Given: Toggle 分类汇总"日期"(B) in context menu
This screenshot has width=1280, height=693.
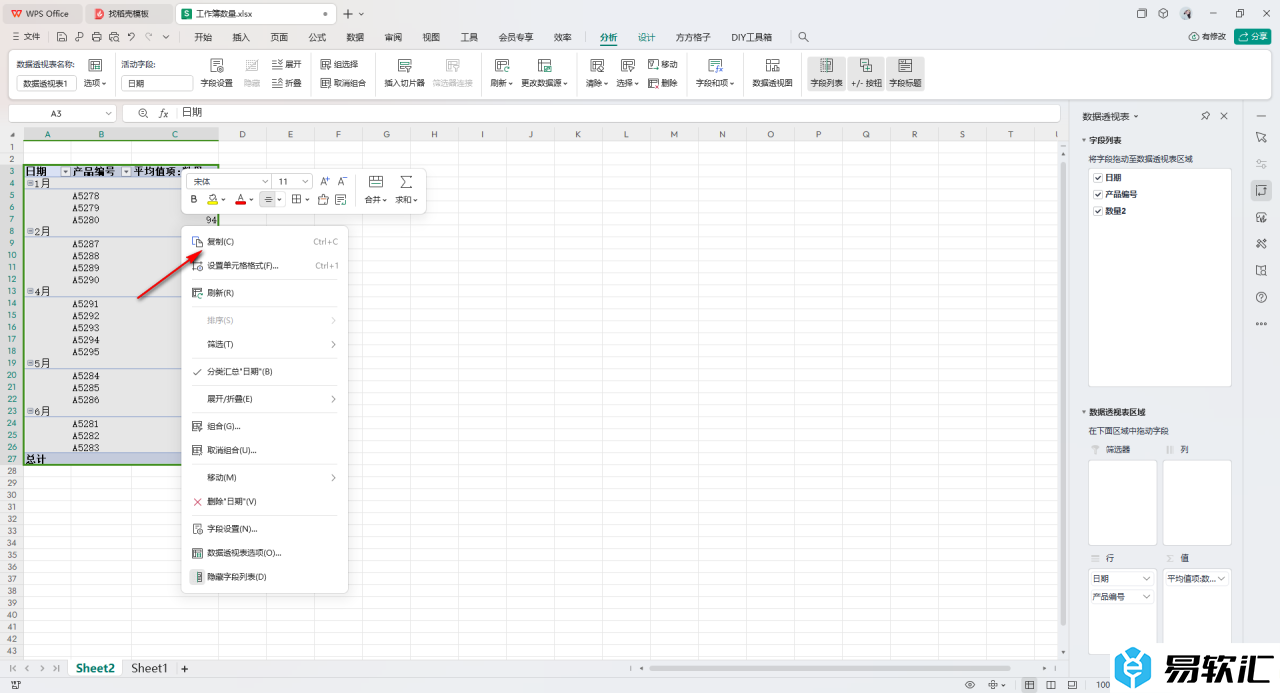Looking at the screenshot, I should point(264,371).
